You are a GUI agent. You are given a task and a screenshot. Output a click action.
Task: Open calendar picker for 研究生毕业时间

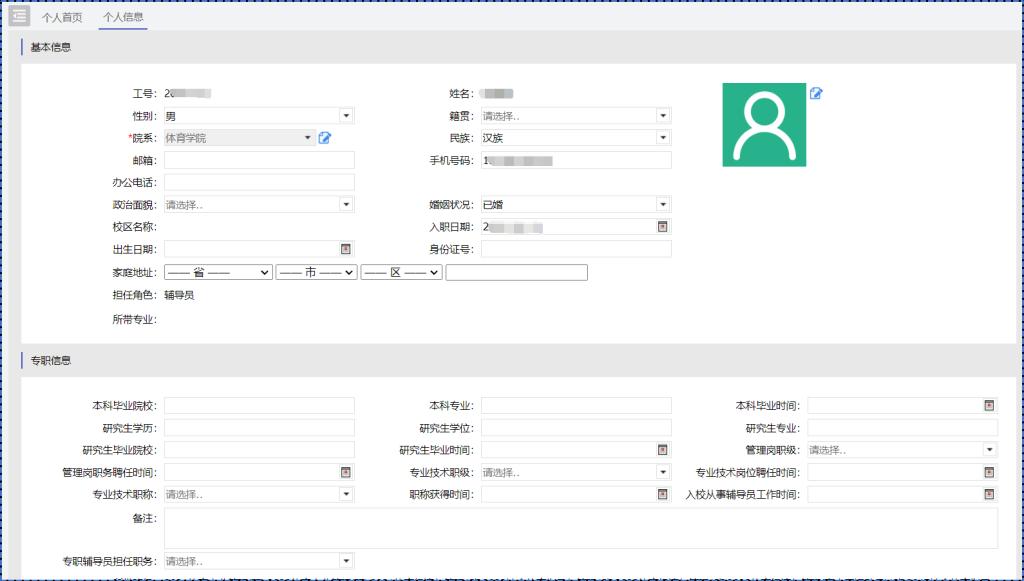click(662, 450)
